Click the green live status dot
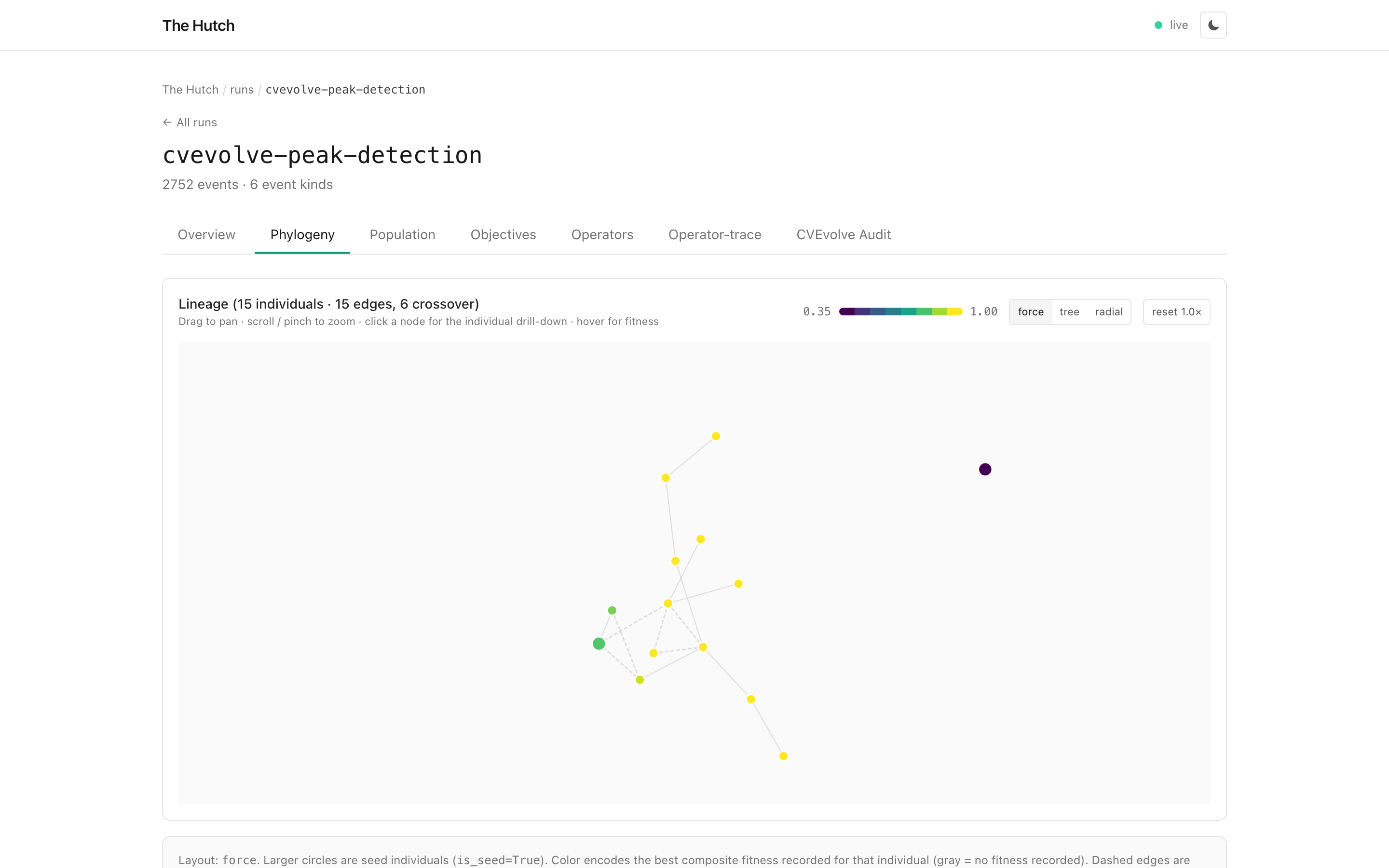The height and width of the screenshot is (868, 1389). (x=1158, y=25)
